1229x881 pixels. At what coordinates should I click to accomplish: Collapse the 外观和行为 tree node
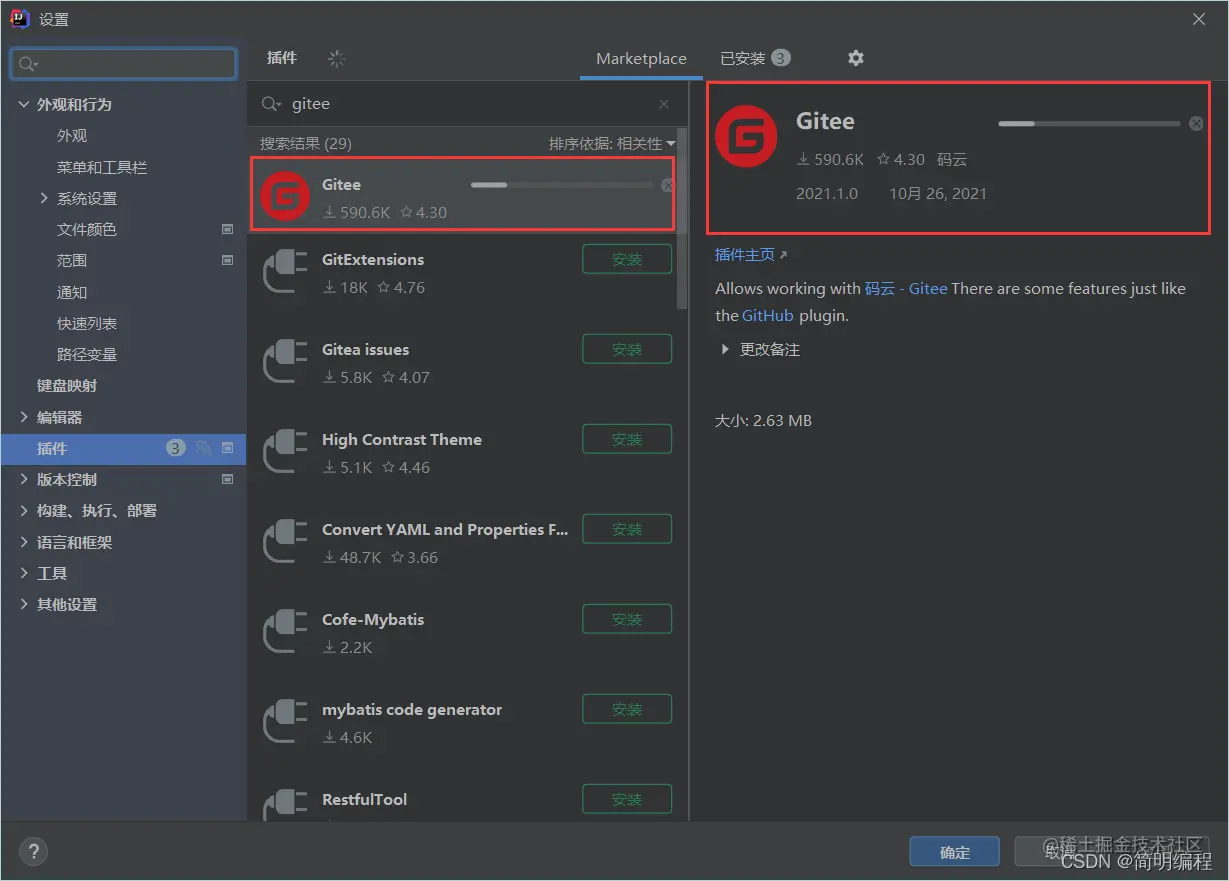[x=24, y=104]
